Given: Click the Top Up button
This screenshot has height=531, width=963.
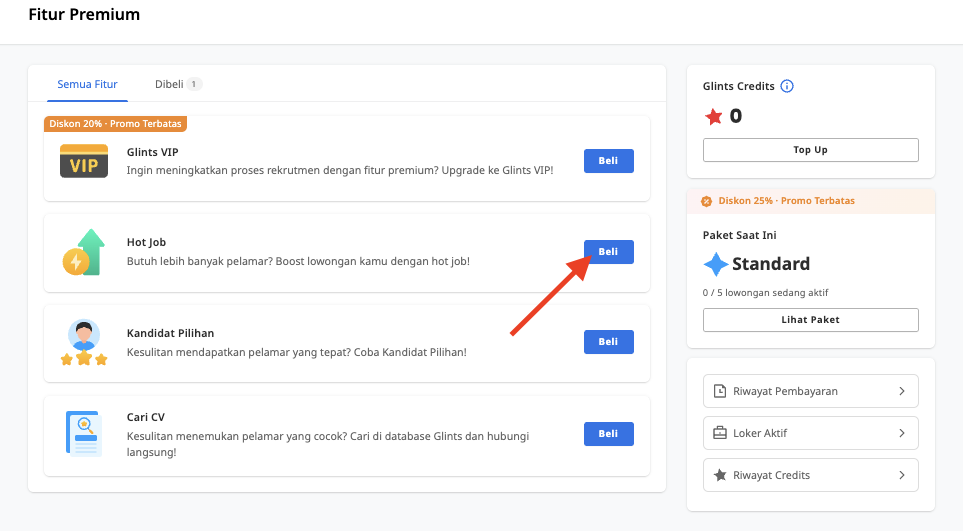Looking at the screenshot, I should coord(810,150).
